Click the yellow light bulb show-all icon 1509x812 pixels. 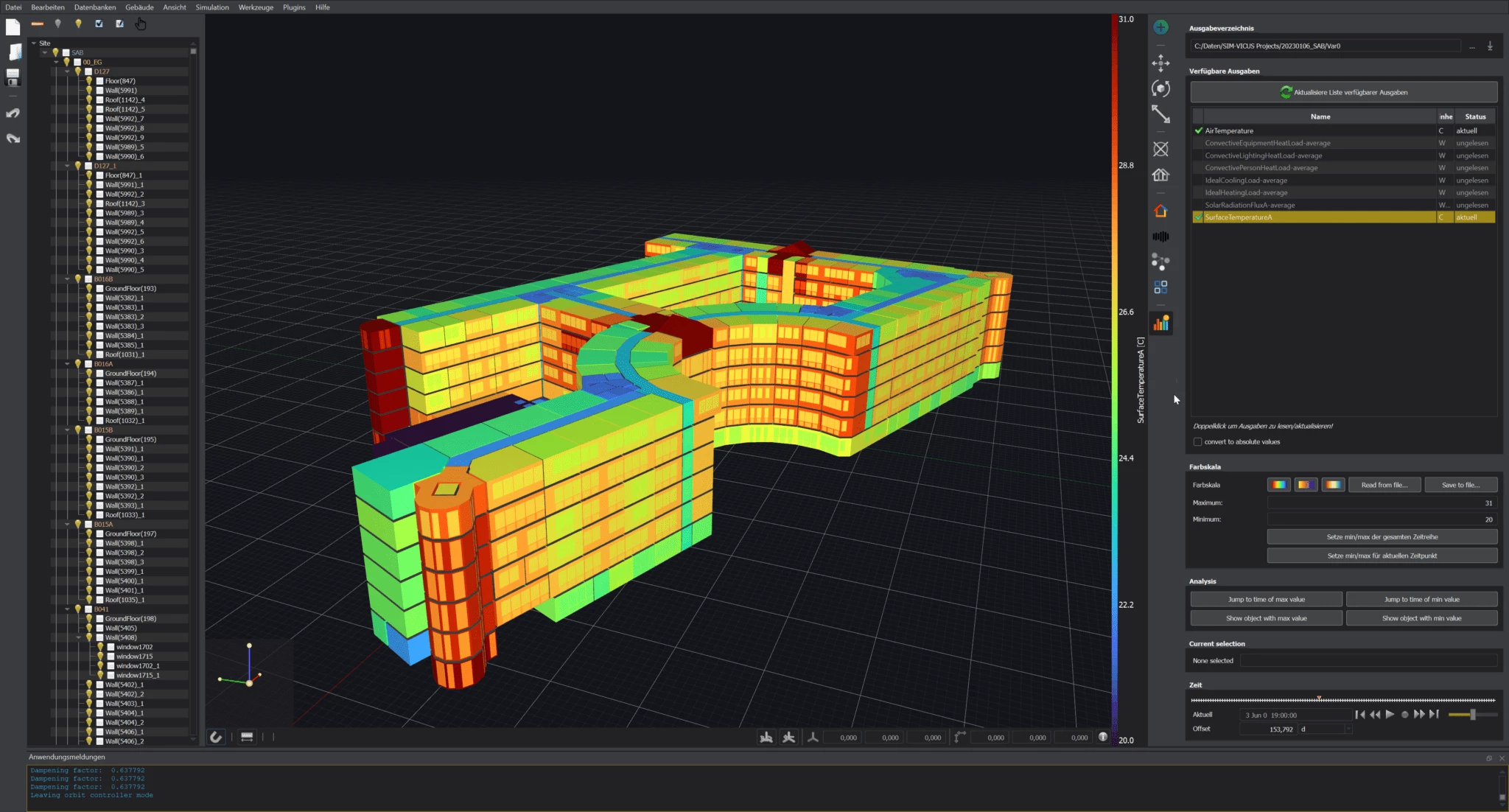[x=78, y=24]
